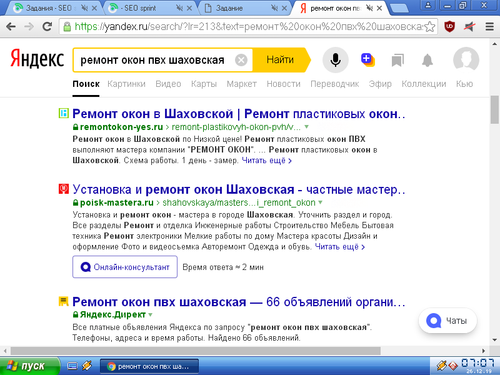
Task: Open notifications bell icon
Action: pos(427,60)
